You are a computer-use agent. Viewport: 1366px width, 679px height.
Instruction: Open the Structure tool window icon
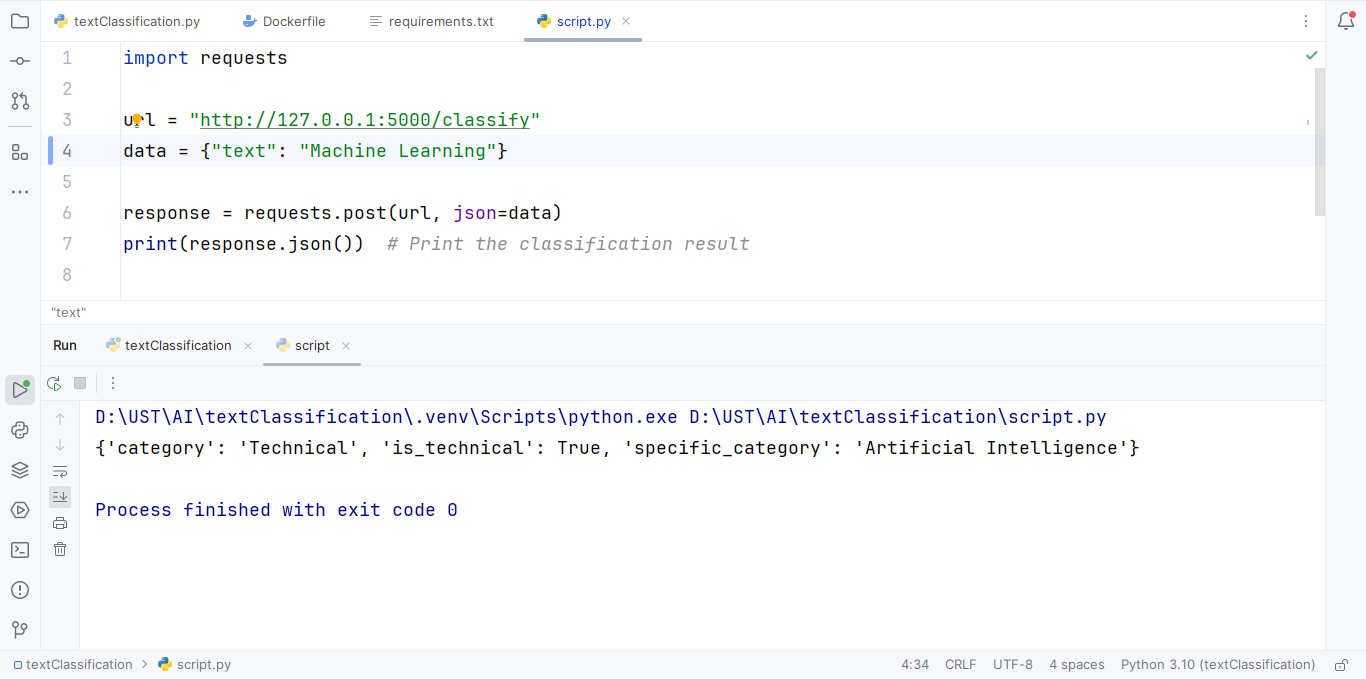20,152
